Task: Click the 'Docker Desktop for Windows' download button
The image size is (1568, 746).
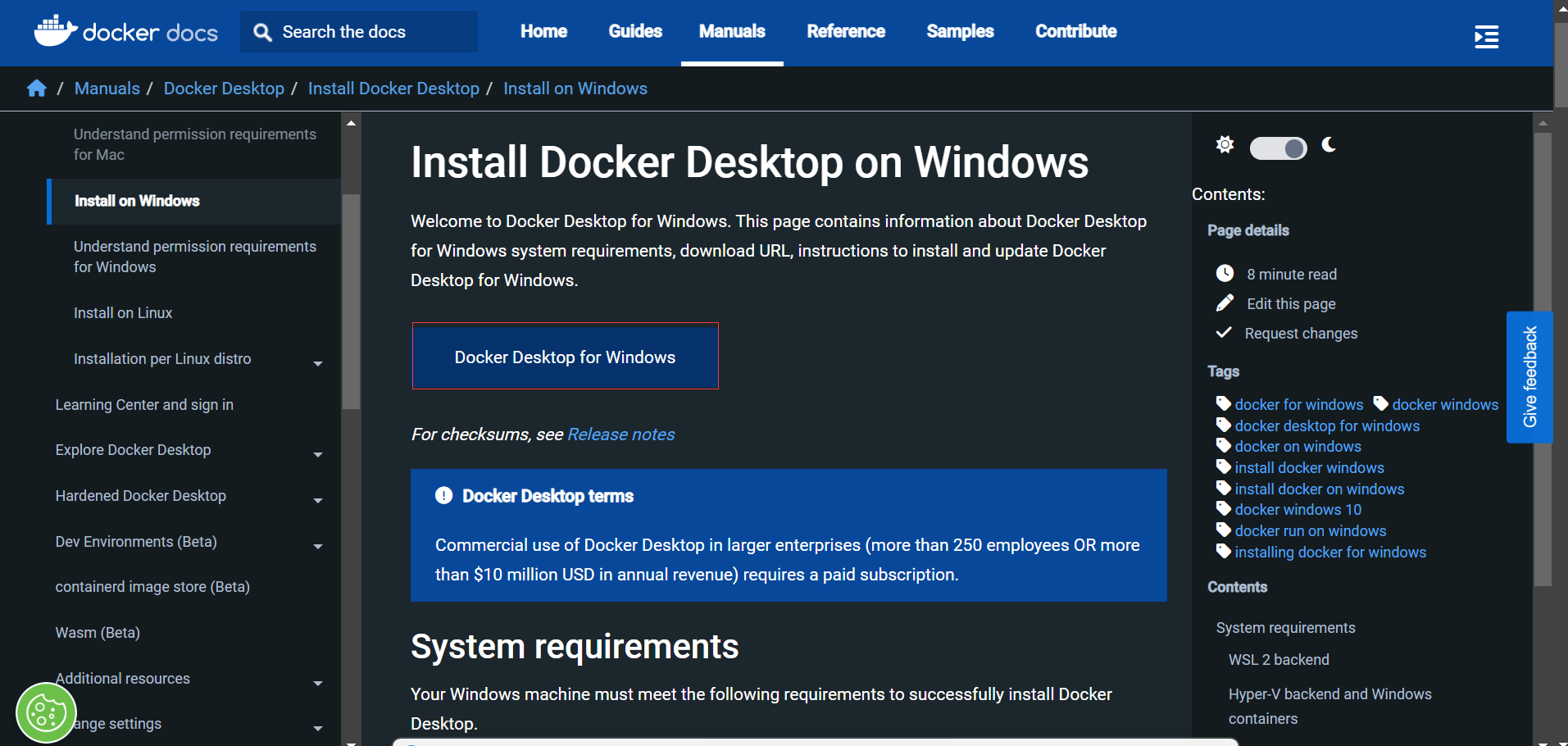Action: [565, 357]
